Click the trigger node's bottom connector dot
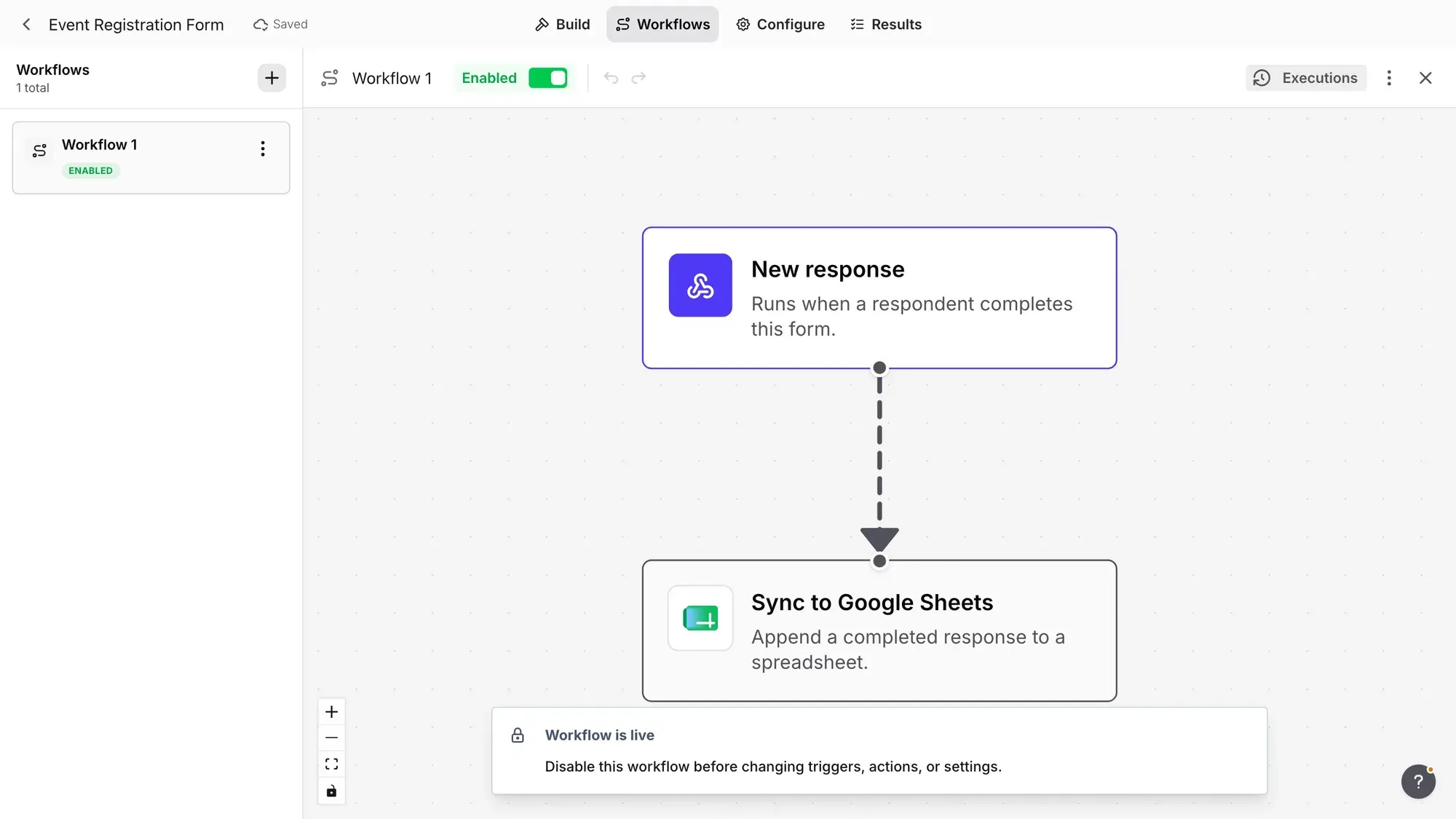Screen dimensions: 1456x819 pos(879,368)
